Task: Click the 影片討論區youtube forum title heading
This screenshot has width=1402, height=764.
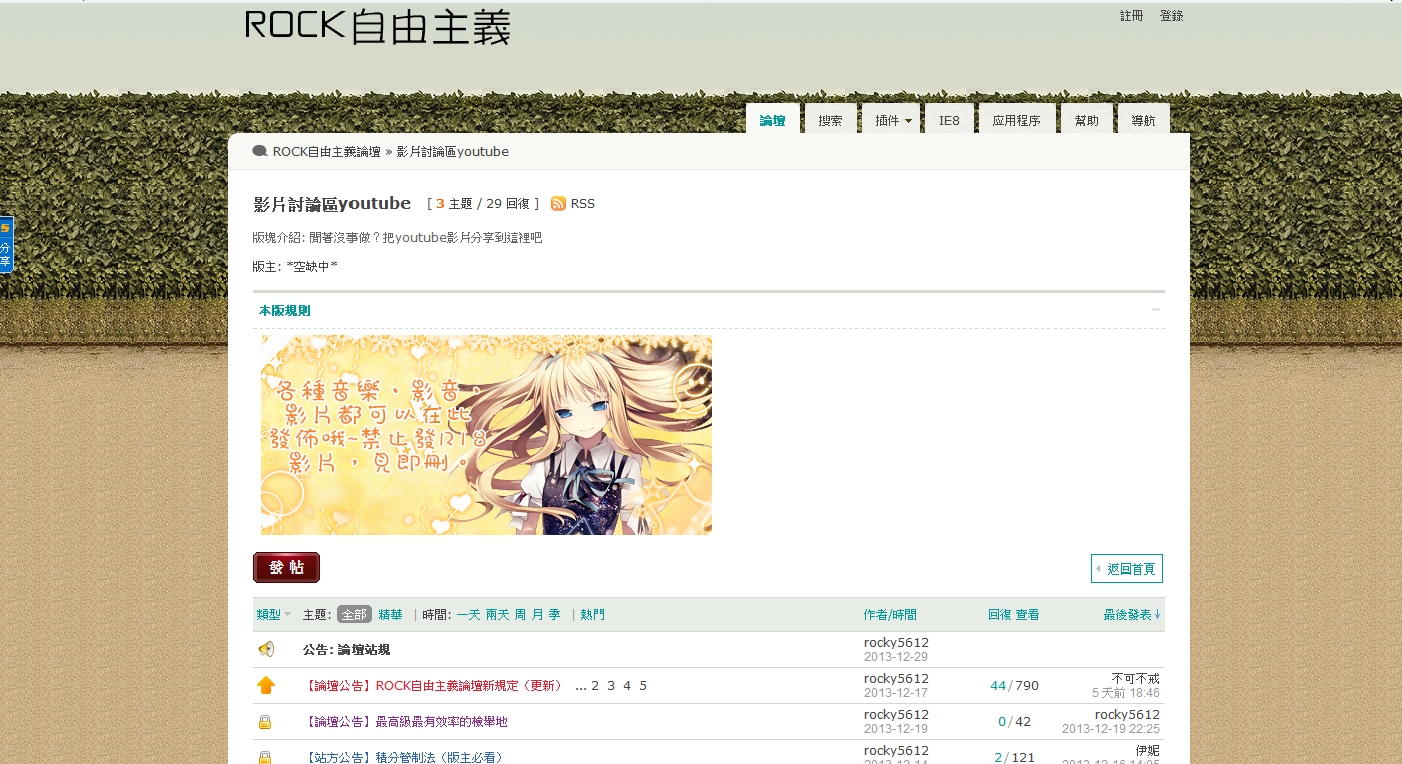Action: click(x=332, y=204)
